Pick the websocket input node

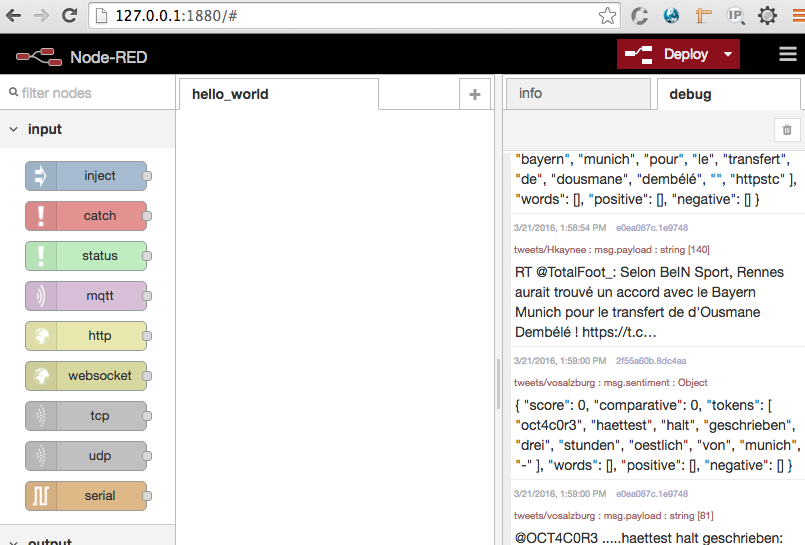[x=86, y=376]
